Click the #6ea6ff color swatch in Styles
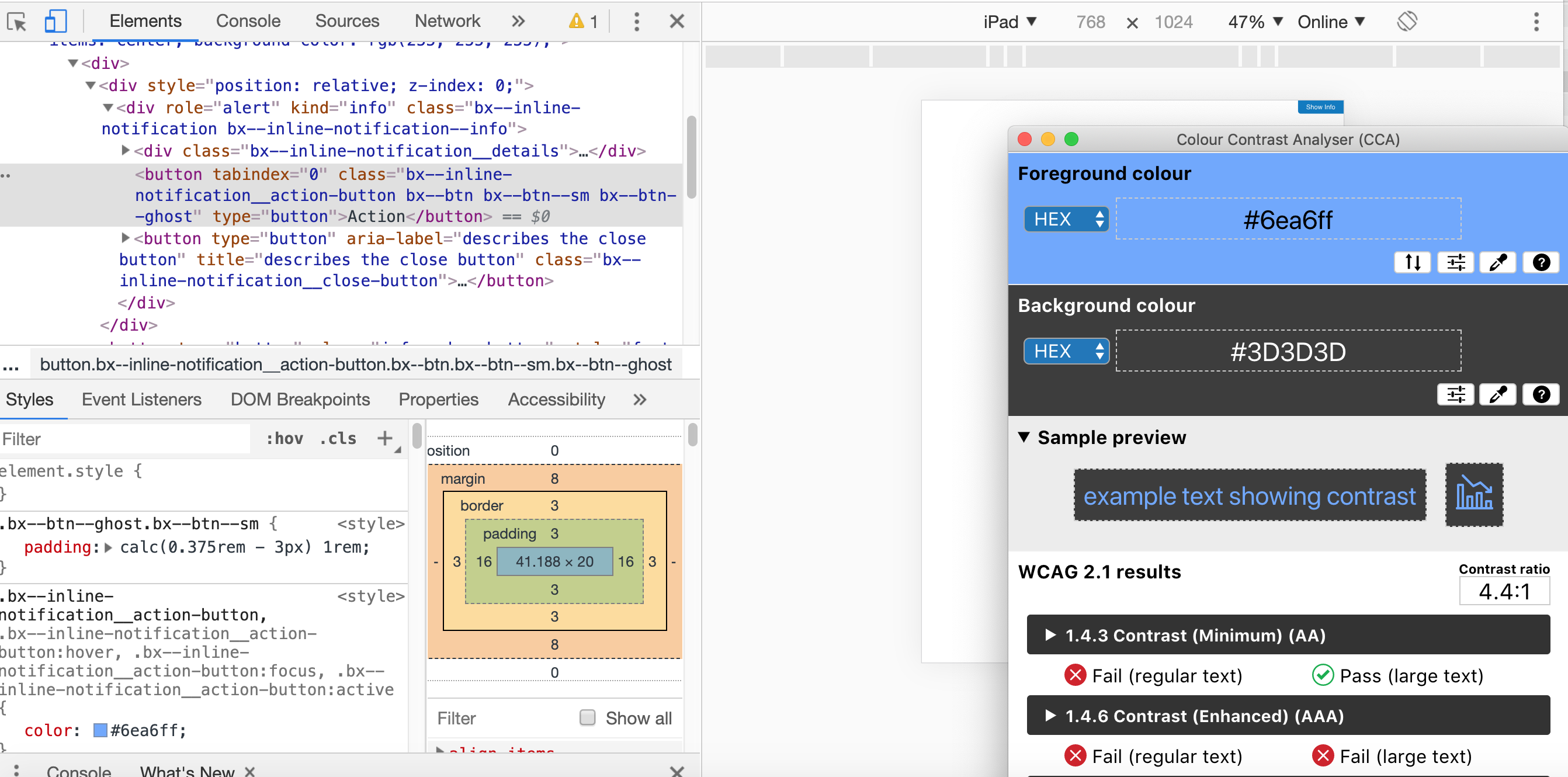 pos(100,730)
